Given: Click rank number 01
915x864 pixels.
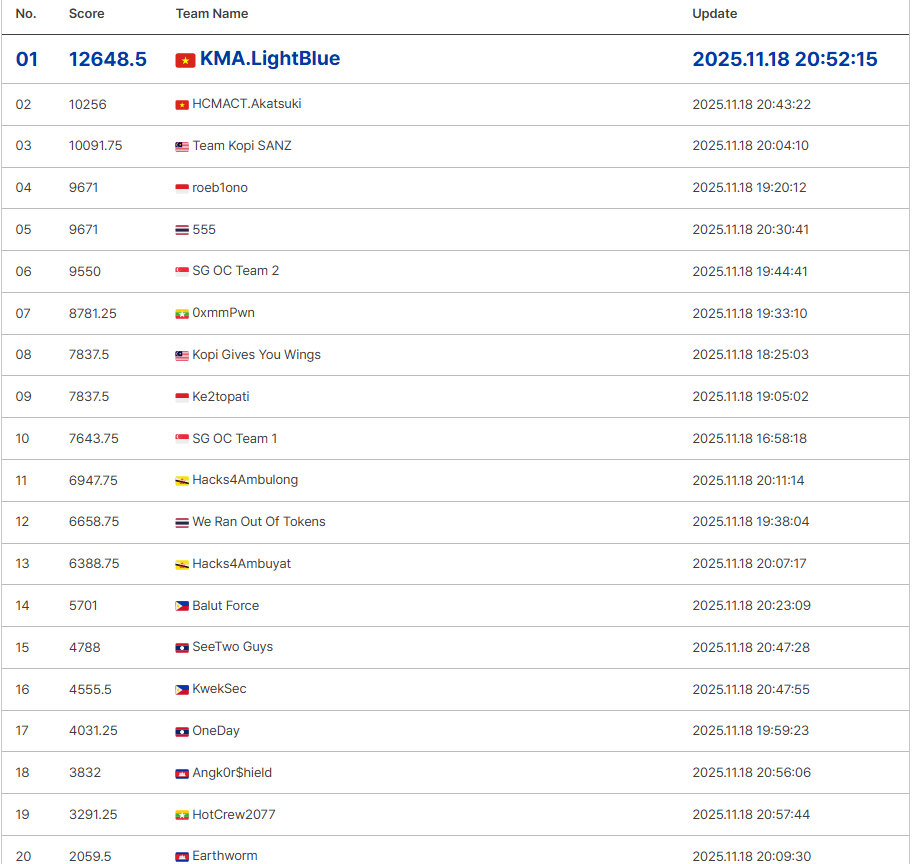Looking at the screenshot, I should click(x=27, y=59).
